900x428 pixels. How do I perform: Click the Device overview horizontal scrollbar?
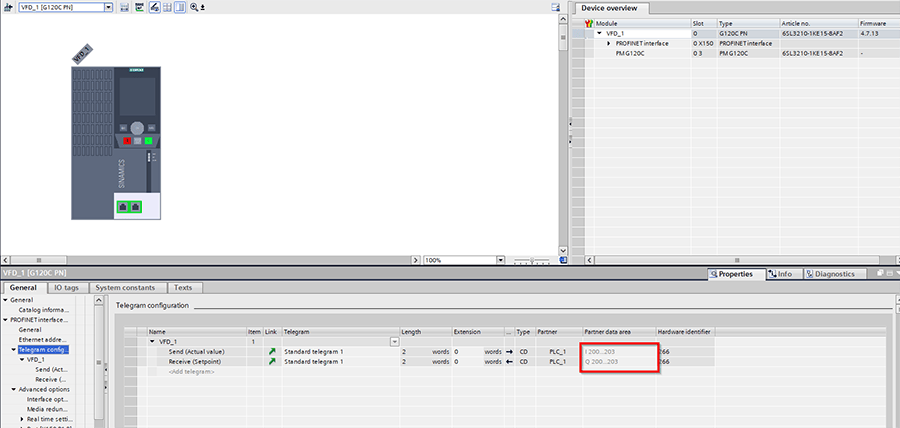click(736, 260)
